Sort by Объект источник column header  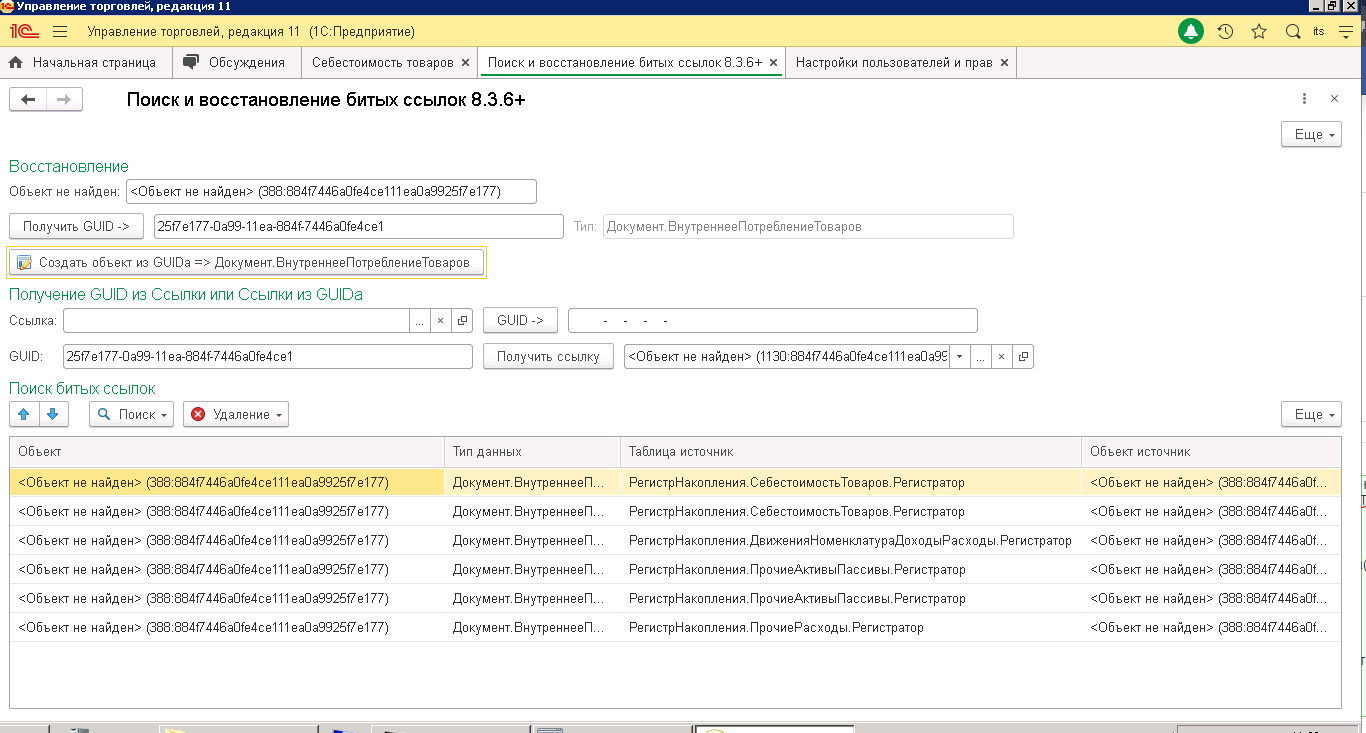[x=1212, y=452]
